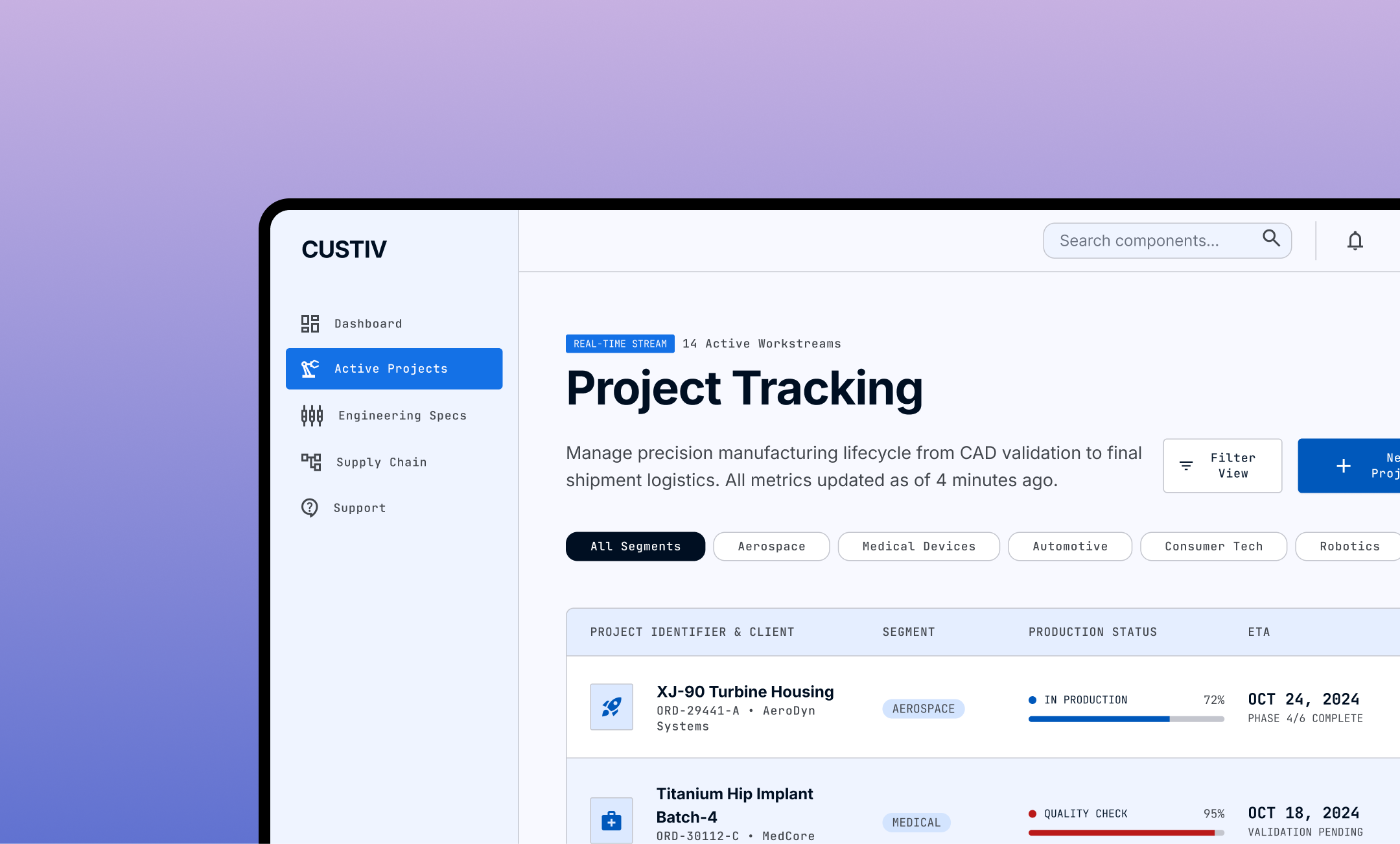The width and height of the screenshot is (1400, 844).
Task: Click the OCT 18, 2024 ETA
Action: tap(1304, 814)
